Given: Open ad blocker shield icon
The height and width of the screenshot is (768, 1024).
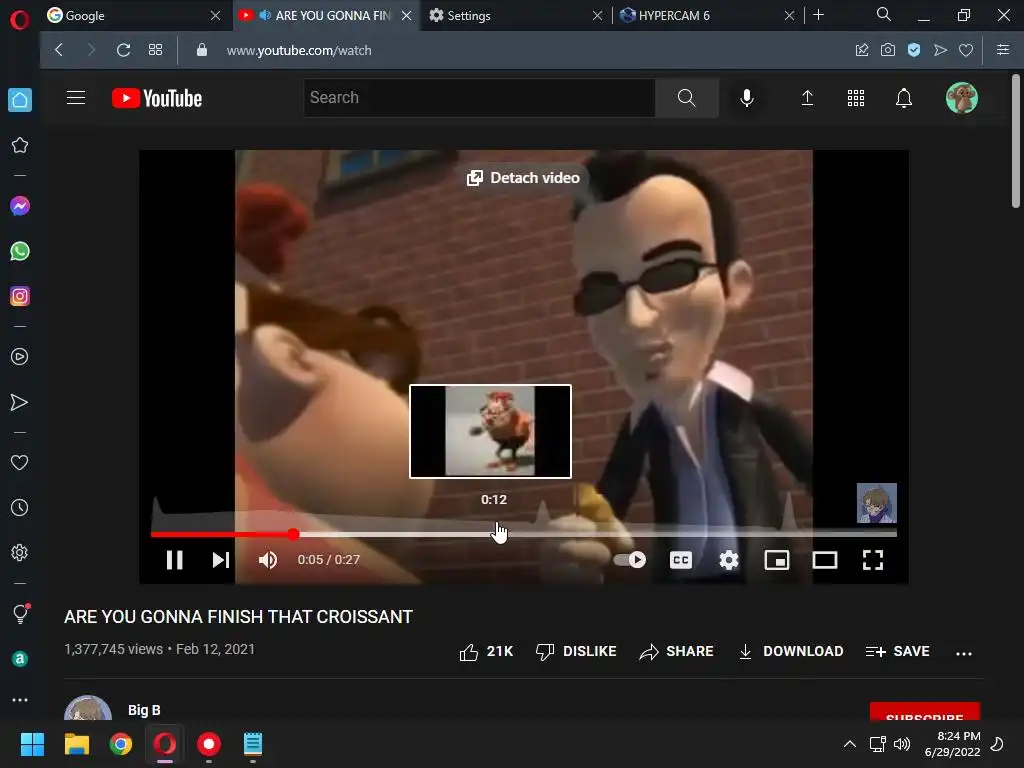Looking at the screenshot, I should 914,50.
